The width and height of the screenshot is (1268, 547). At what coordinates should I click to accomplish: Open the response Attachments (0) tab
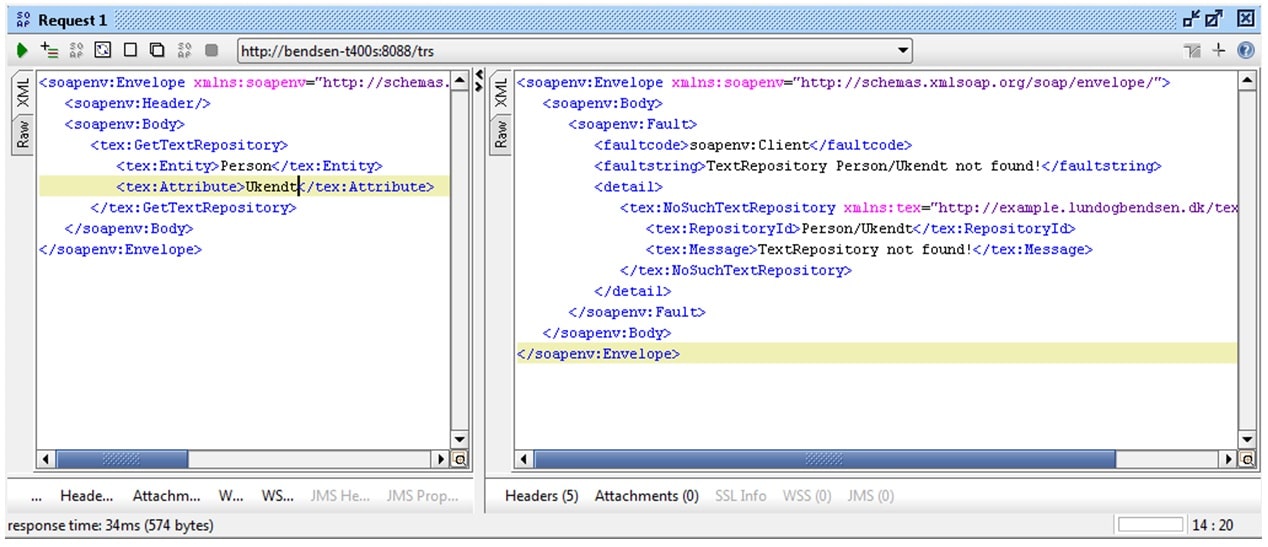(x=646, y=496)
